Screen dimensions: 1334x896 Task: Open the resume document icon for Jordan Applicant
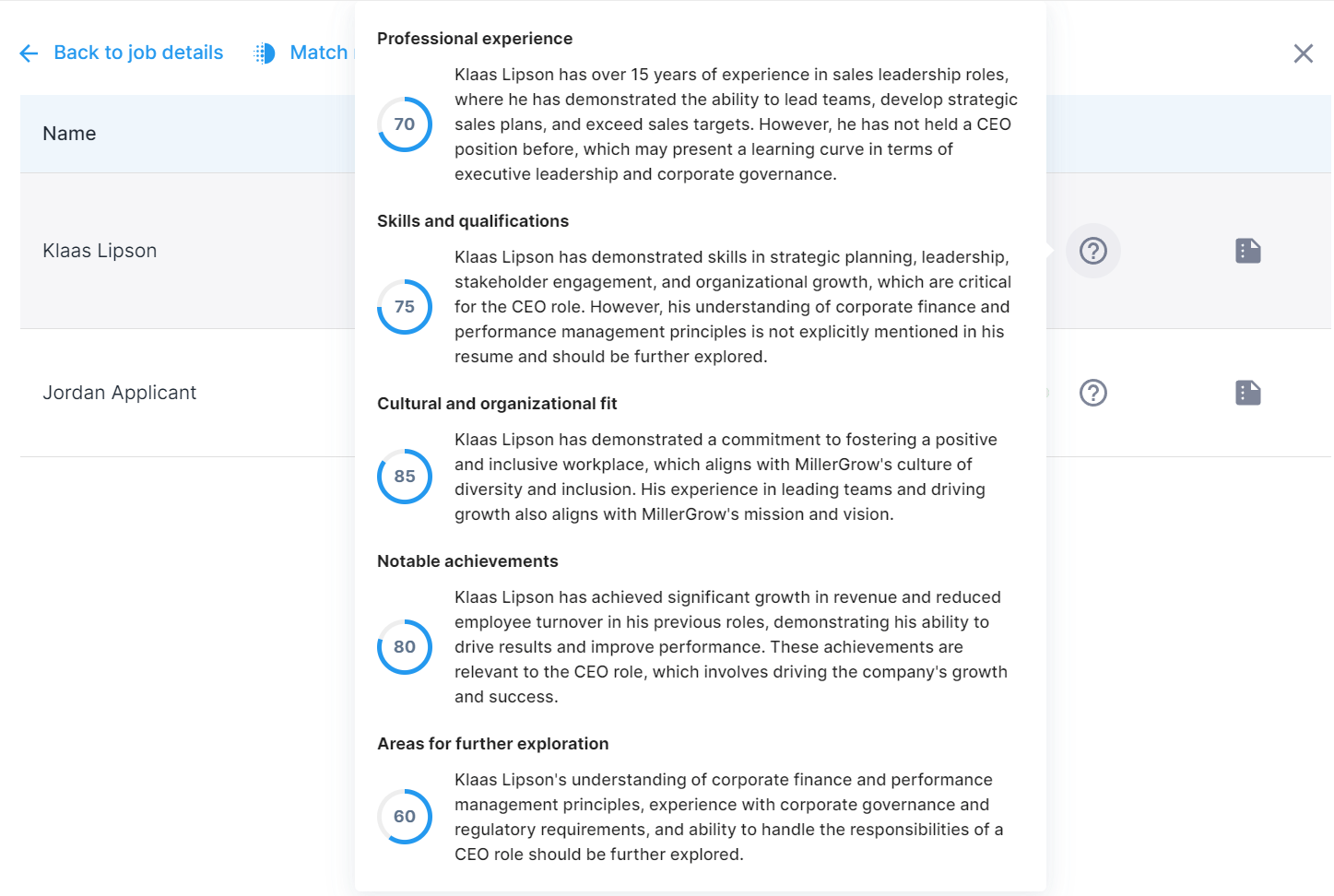1248,393
